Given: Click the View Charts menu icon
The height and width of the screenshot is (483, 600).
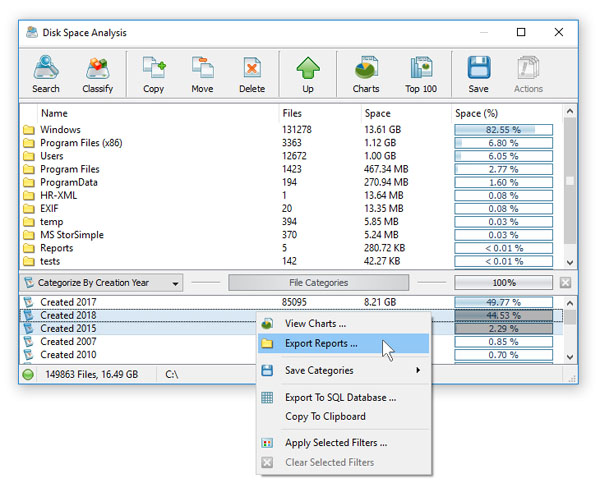Looking at the screenshot, I should [x=267, y=324].
